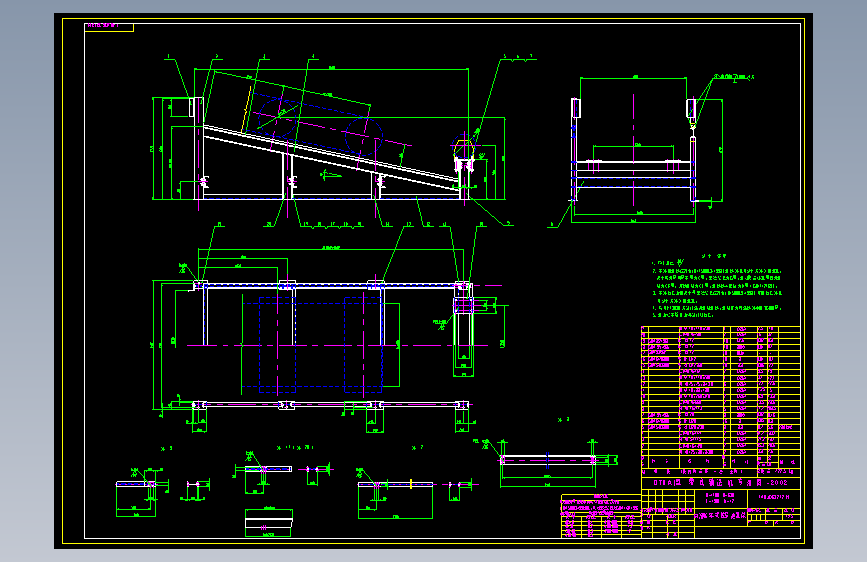Click the yellow label box at frame's top-left corner
867x562 pixels.
tap(109, 27)
